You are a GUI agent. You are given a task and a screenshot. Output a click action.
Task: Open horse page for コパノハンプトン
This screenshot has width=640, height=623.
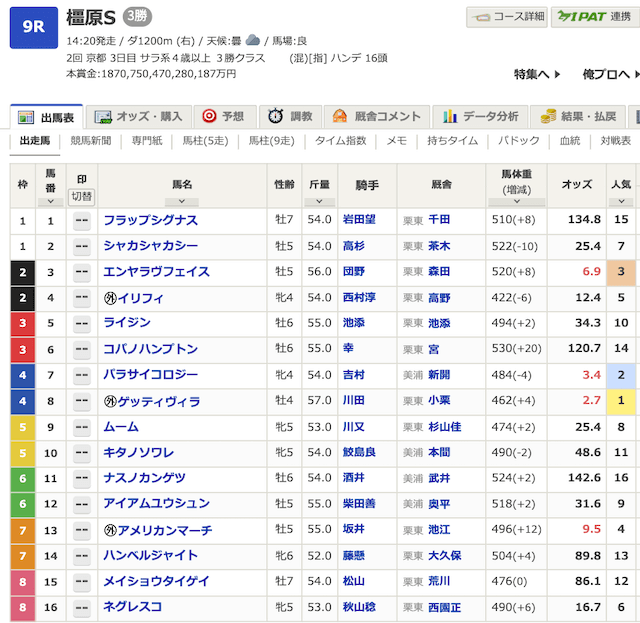pos(151,348)
